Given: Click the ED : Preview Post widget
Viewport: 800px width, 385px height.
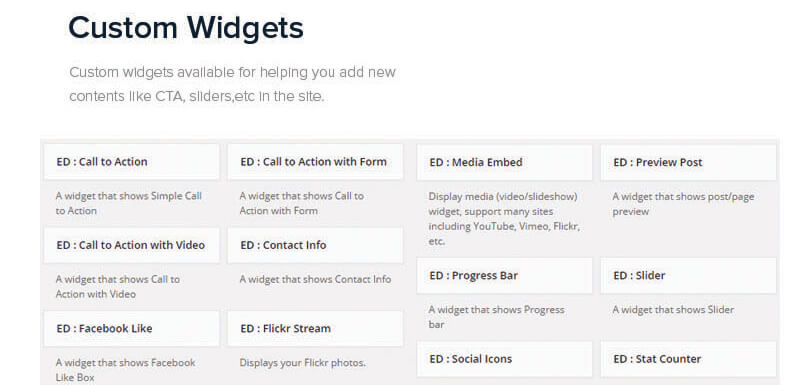Looking at the screenshot, I should tap(688, 163).
